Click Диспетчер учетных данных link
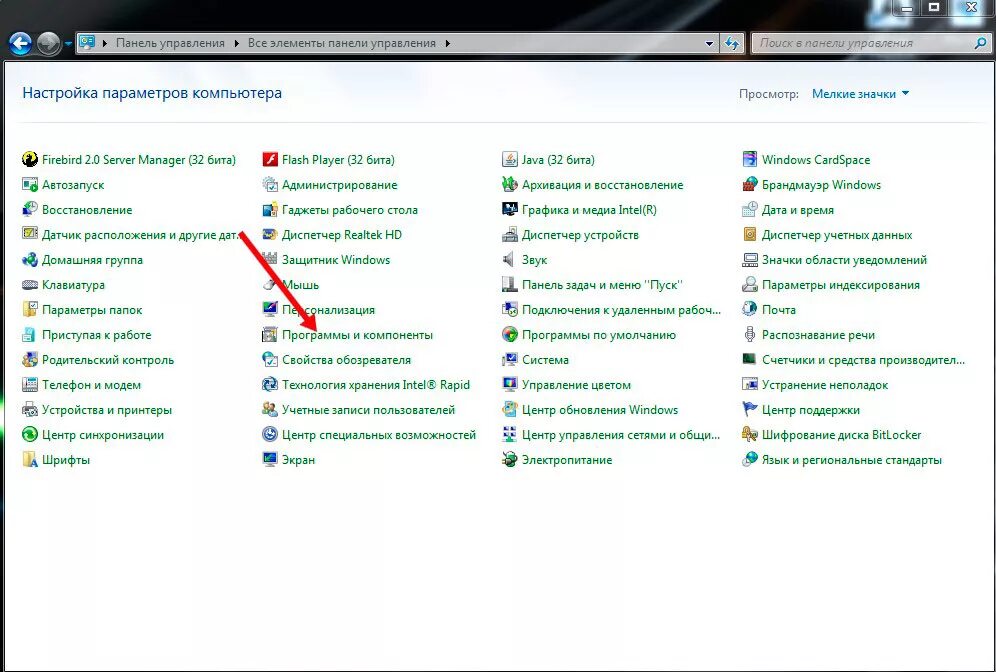This screenshot has height=672, width=996. [837, 234]
